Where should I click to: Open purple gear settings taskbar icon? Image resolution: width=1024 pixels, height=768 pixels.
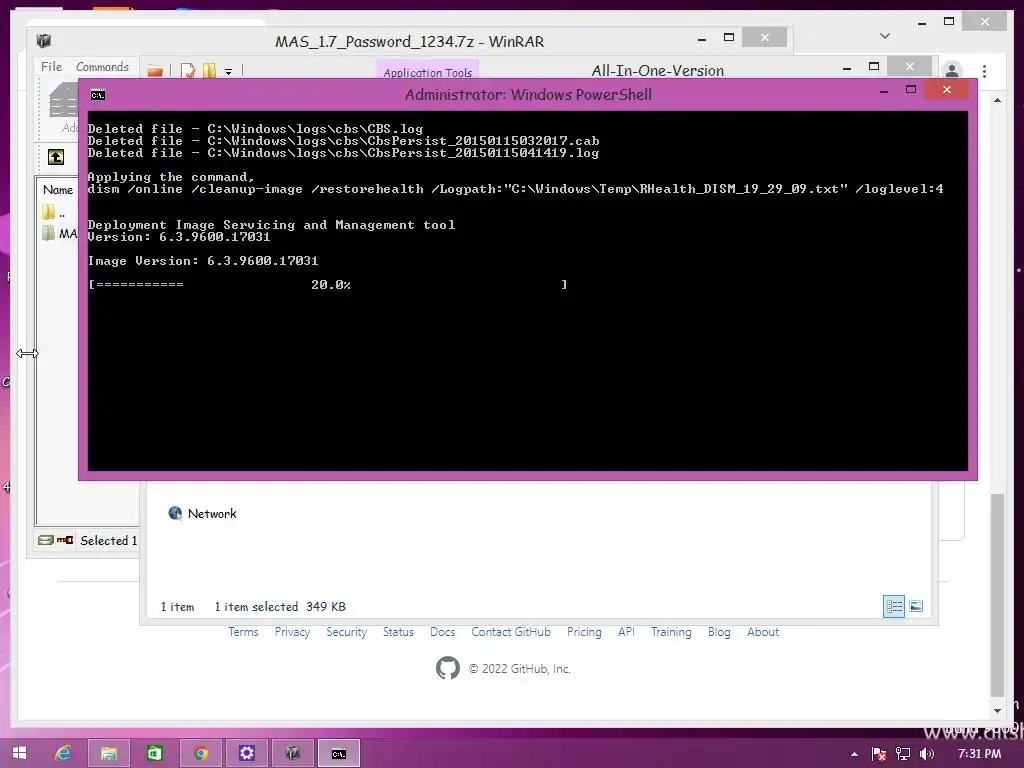point(246,753)
